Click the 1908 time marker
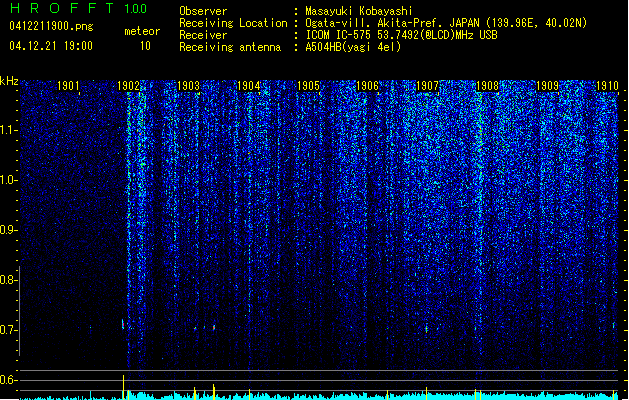Viewport: 629px width, 400px height. pos(487,85)
